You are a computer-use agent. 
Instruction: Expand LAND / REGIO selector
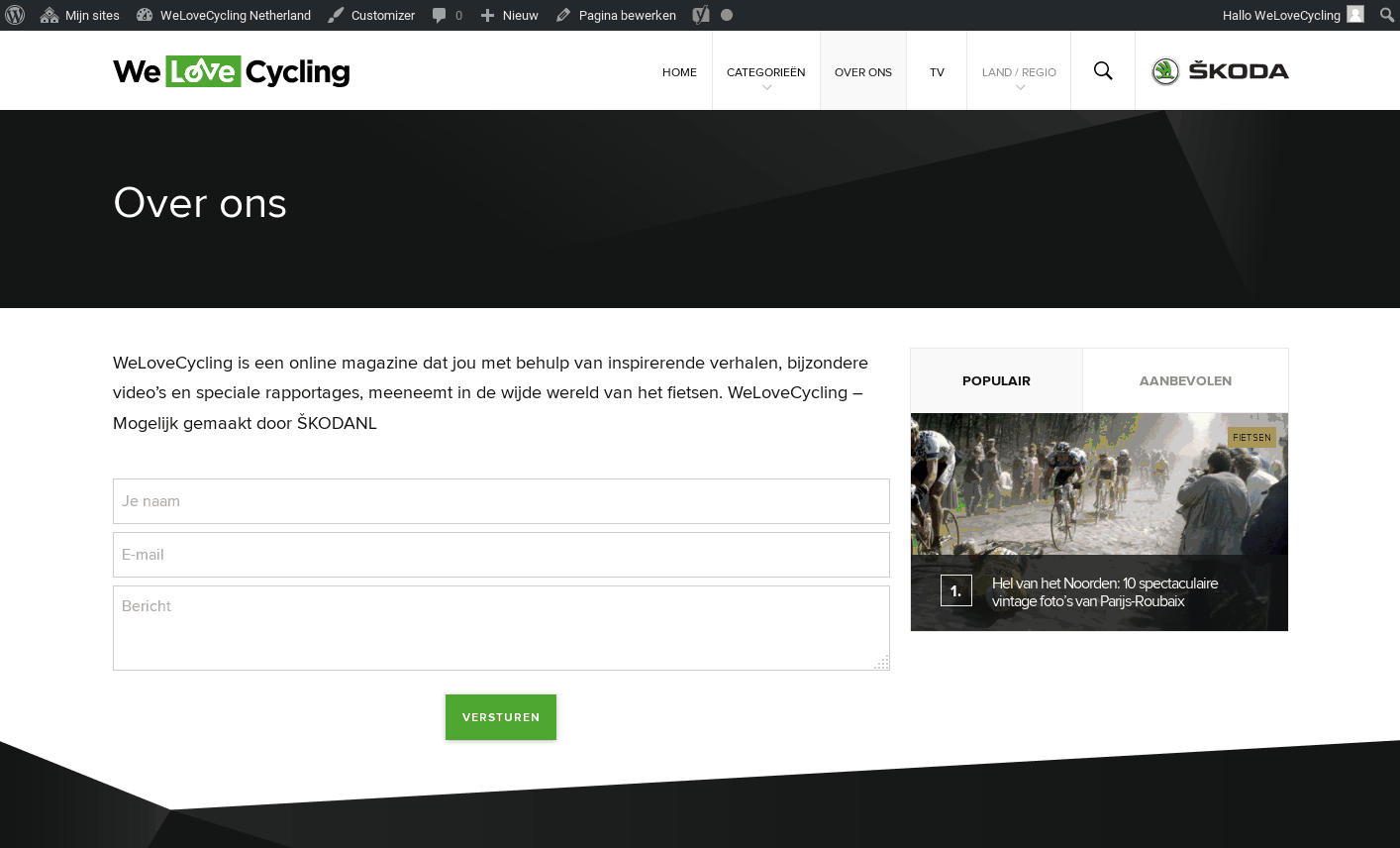click(1019, 72)
